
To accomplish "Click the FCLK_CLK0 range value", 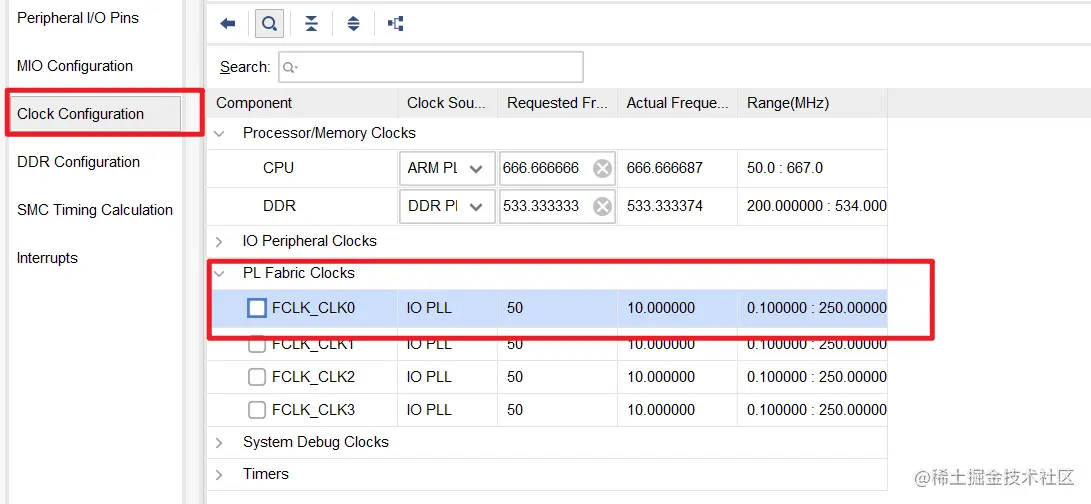I will point(817,308).
